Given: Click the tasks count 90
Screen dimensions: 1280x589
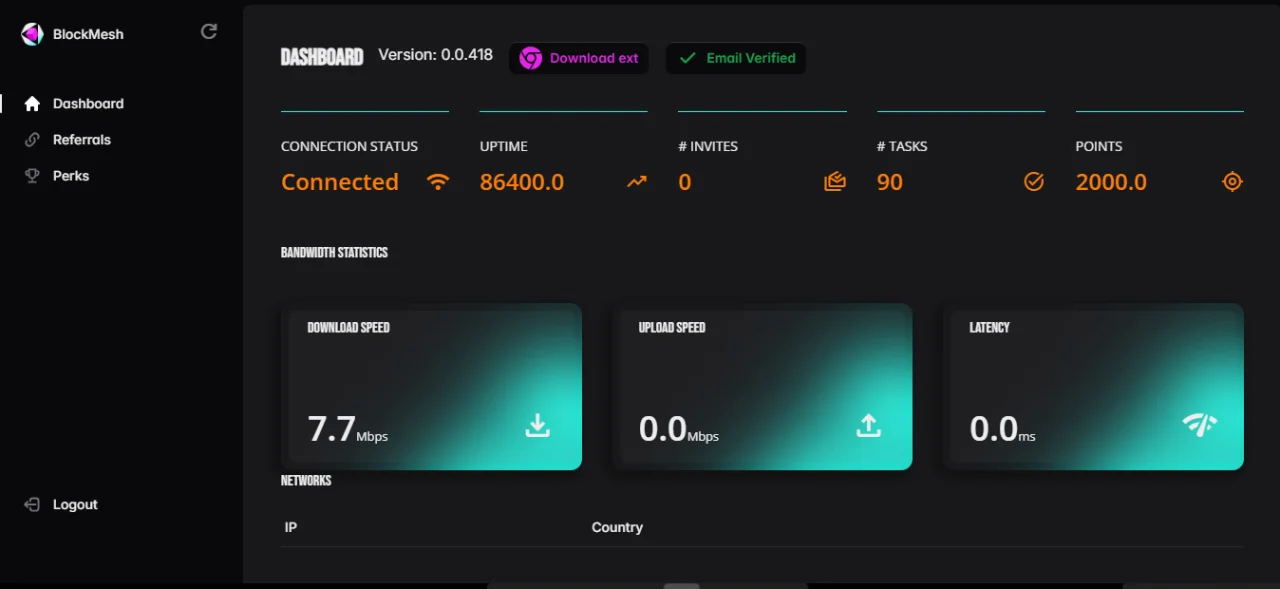Looking at the screenshot, I should [x=890, y=182].
